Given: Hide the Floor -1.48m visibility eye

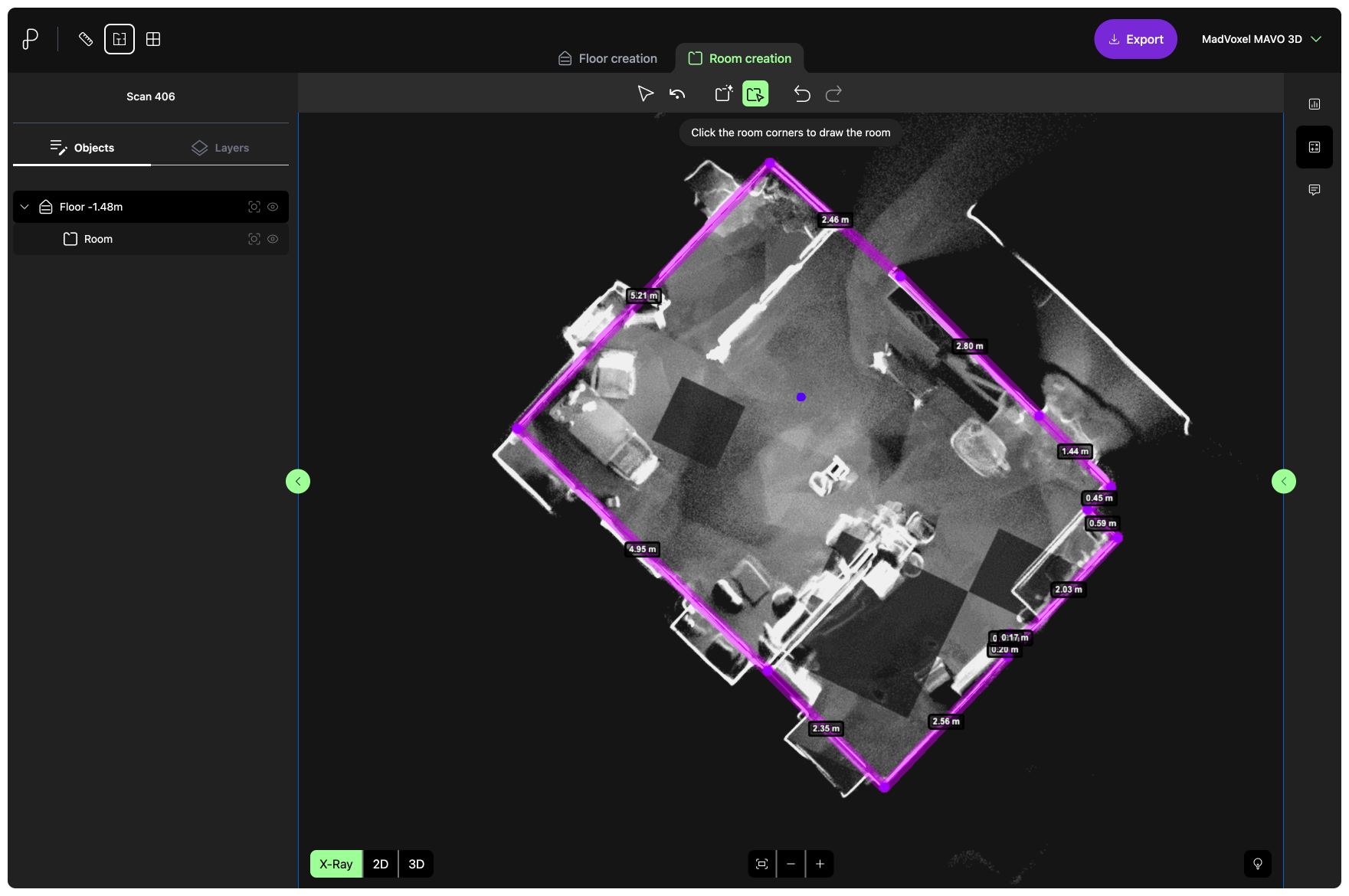Looking at the screenshot, I should [273, 207].
